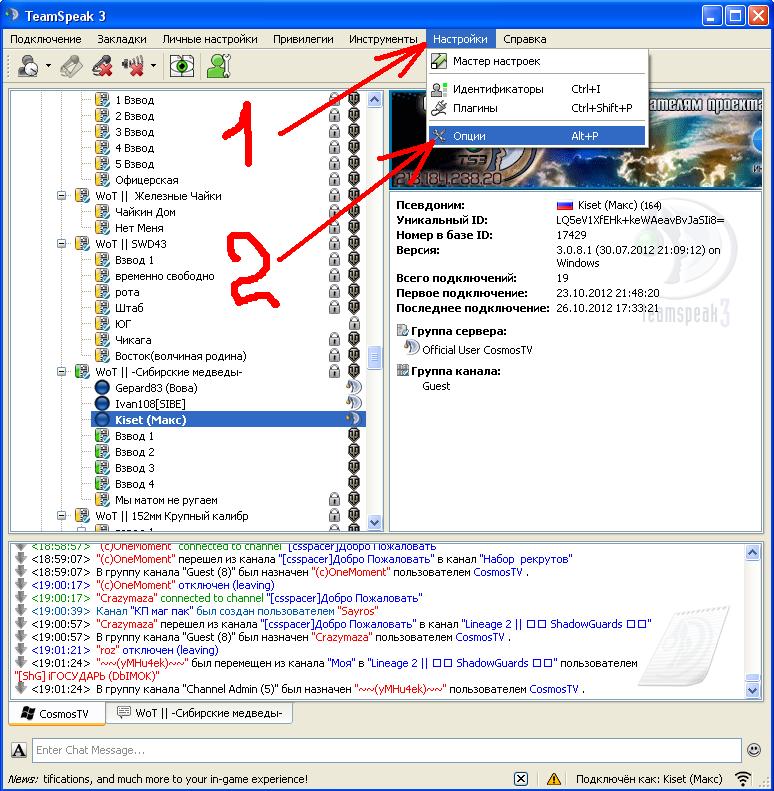Click Russian flag icon next to Kiset
The width and height of the screenshot is (774, 791).
[565, 205]
